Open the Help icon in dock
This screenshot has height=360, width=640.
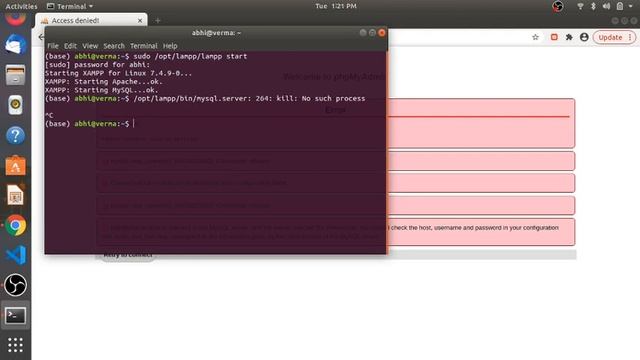[15, 135]
